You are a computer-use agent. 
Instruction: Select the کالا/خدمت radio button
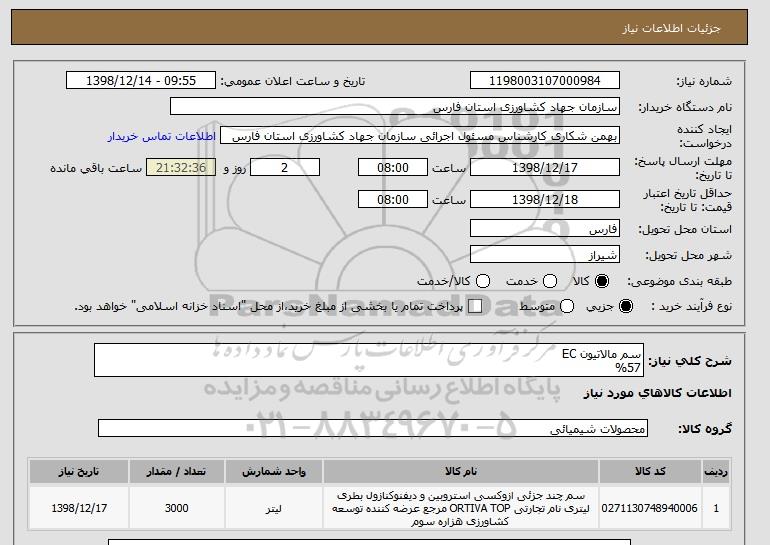tap(483, 281)
